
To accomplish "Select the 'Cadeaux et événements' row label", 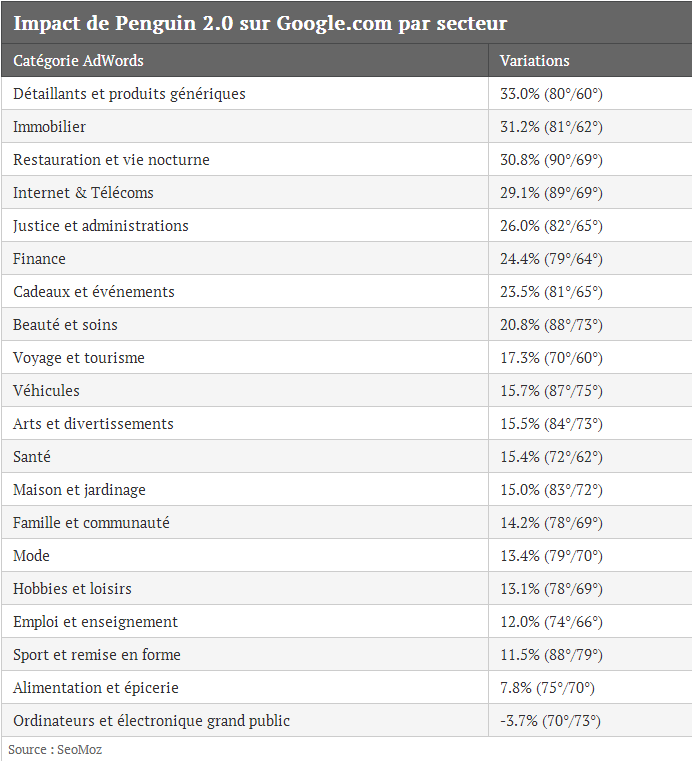I will [x=94, y=292].
